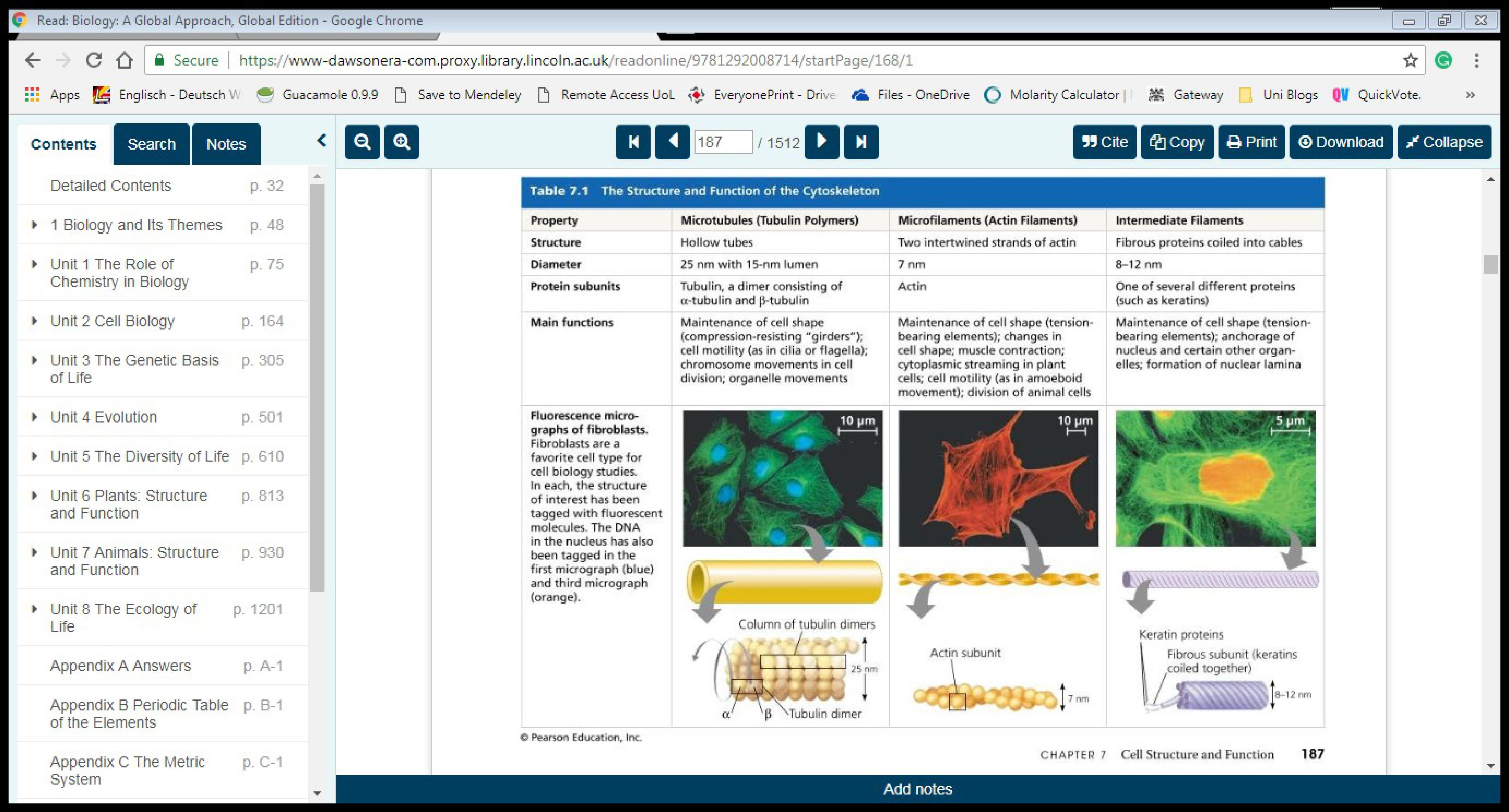This screenshot has width=1509, height=812.
Task: Zoom in the page view
Action: pos(401,142)
